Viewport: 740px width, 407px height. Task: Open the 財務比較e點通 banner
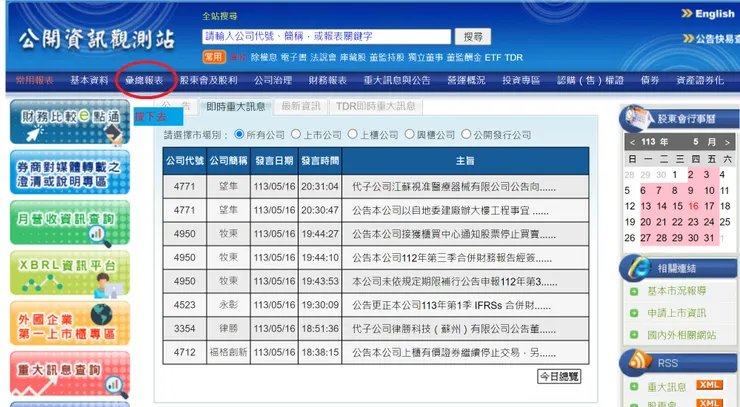click(x=69, y=121)
